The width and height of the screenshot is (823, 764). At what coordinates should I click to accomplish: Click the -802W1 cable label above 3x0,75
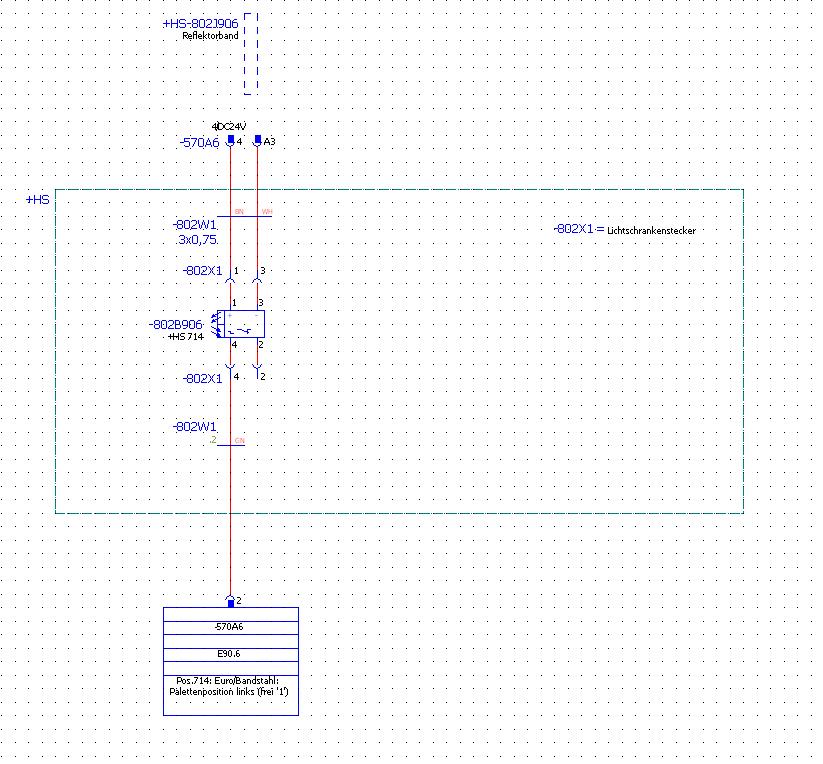pyautogui.click(x=196, y=227)
